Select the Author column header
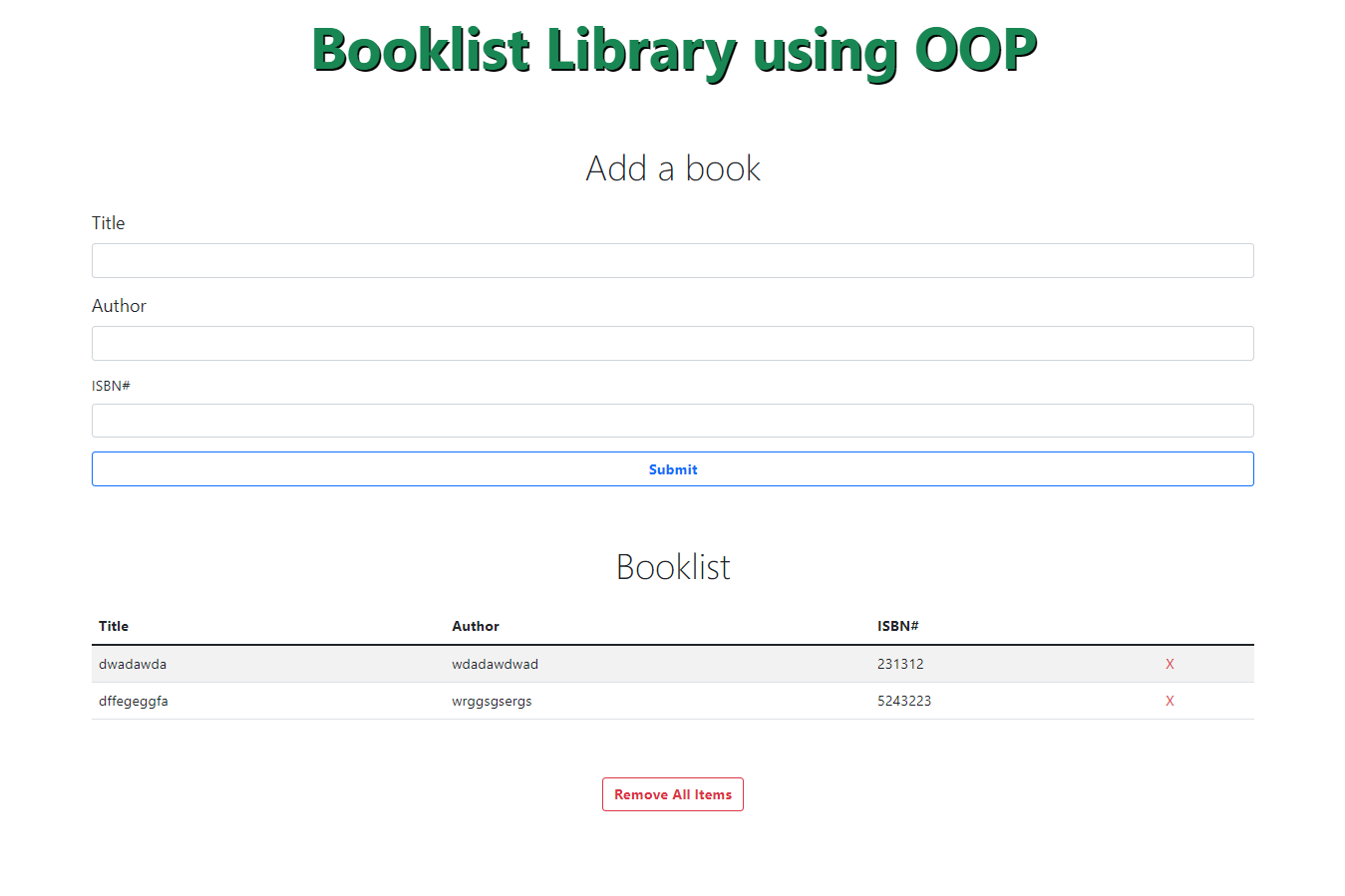 click(476, 626)
